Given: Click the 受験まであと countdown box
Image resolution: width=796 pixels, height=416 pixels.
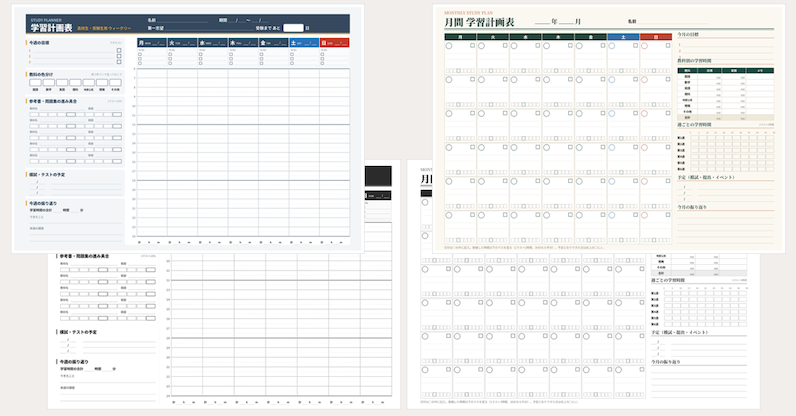Looking at the screenshot, I should click(293, 28).
